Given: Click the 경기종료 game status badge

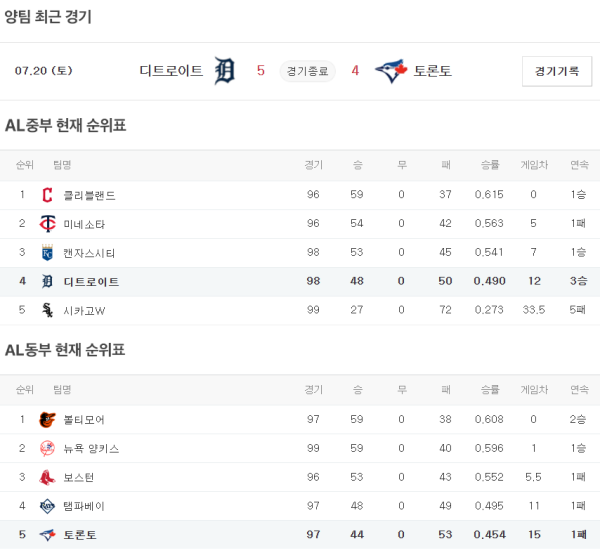Looking at the screenshot, I should (307, 71).
